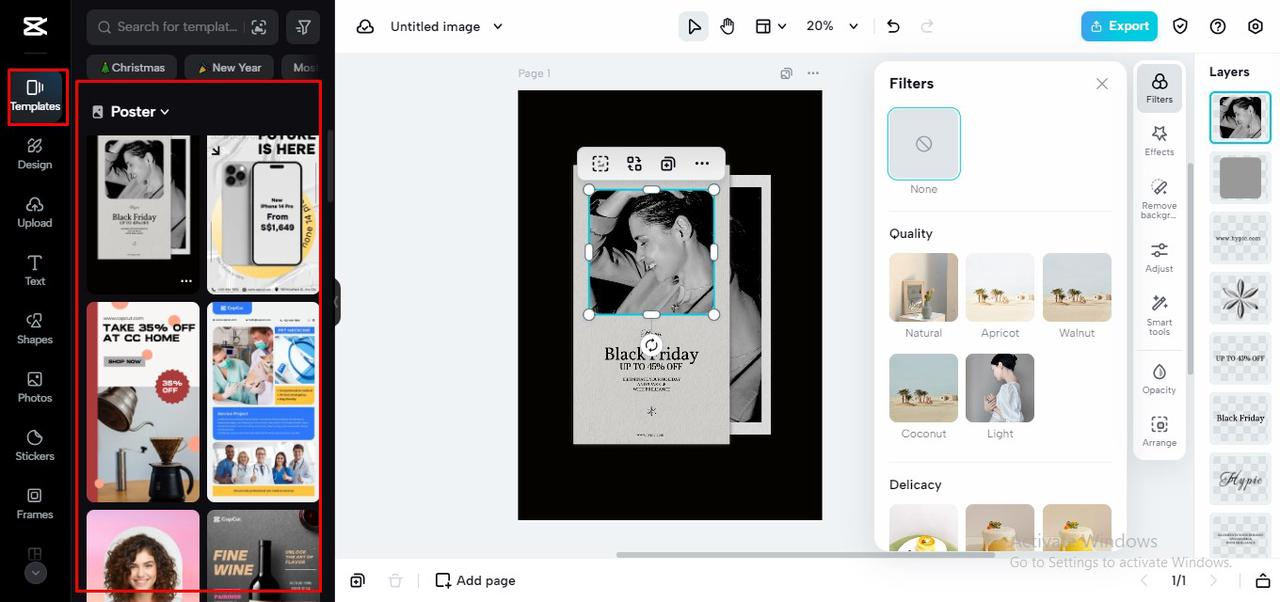This screenshot has height=602, width=1280.
Task: Open the Design sidebar tab
Action: point(35,154)
